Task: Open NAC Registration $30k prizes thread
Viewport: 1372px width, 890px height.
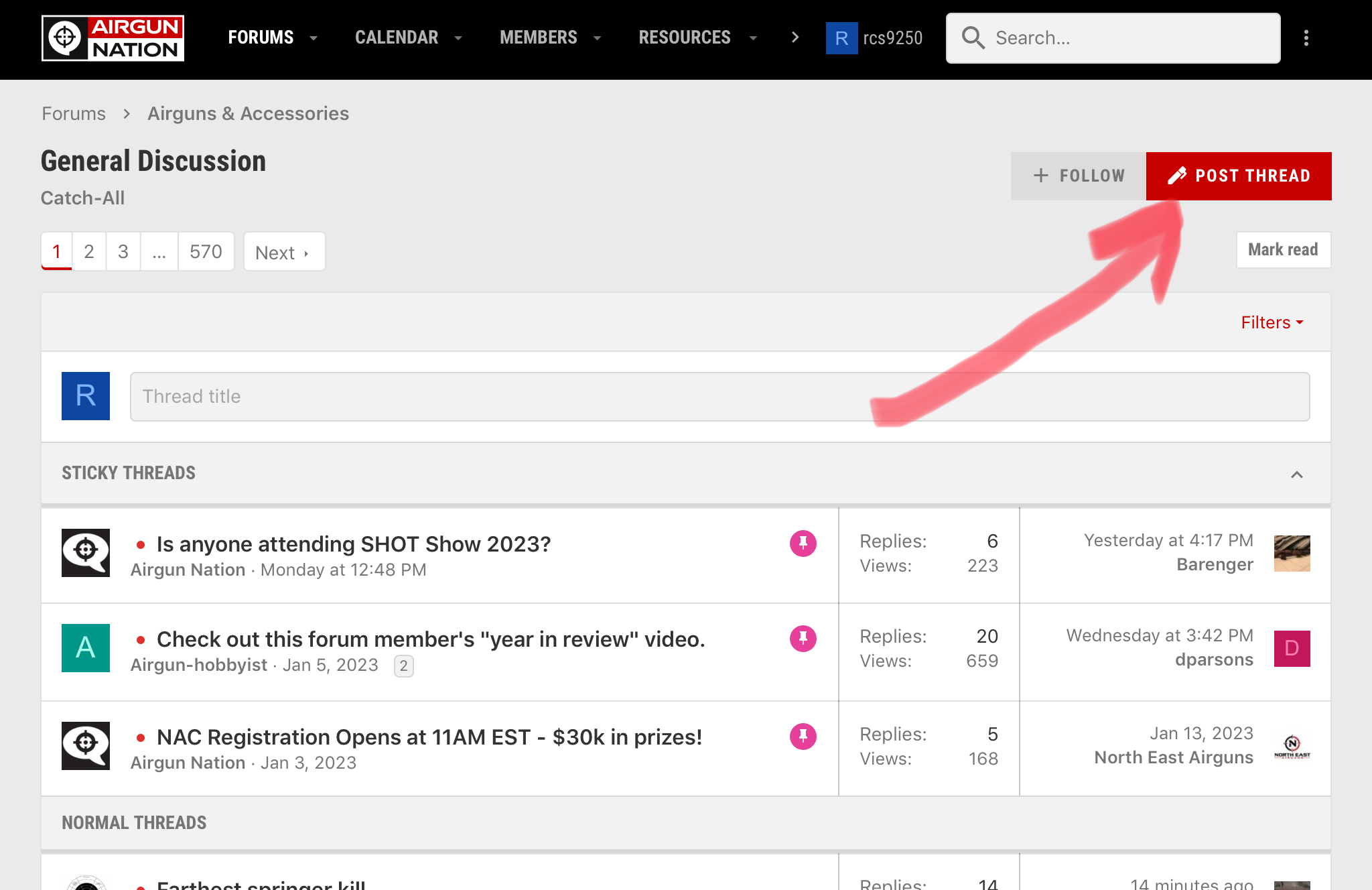Action: [x=429, y=737]
